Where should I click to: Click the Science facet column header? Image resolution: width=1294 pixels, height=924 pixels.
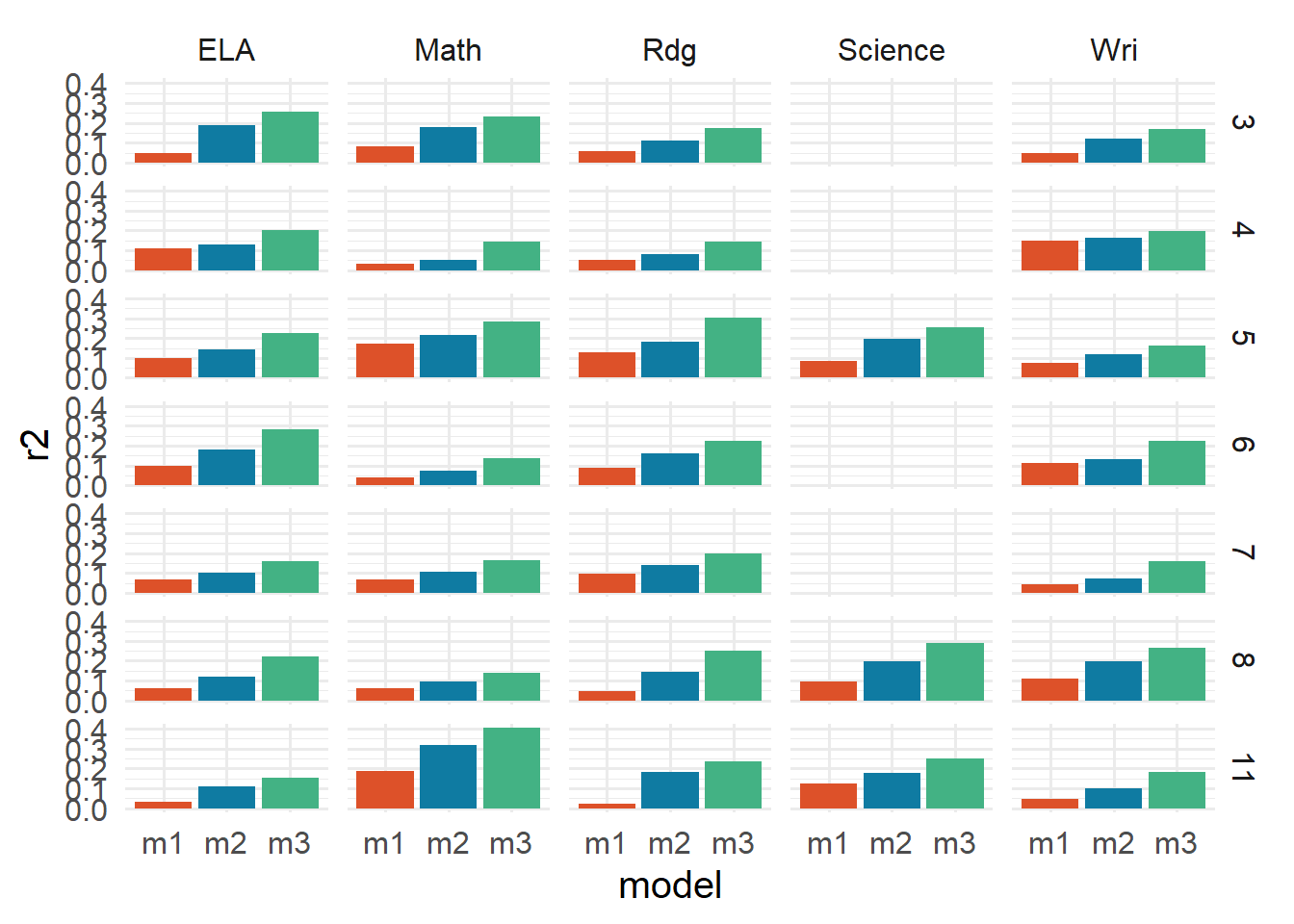tap(891, 50)
